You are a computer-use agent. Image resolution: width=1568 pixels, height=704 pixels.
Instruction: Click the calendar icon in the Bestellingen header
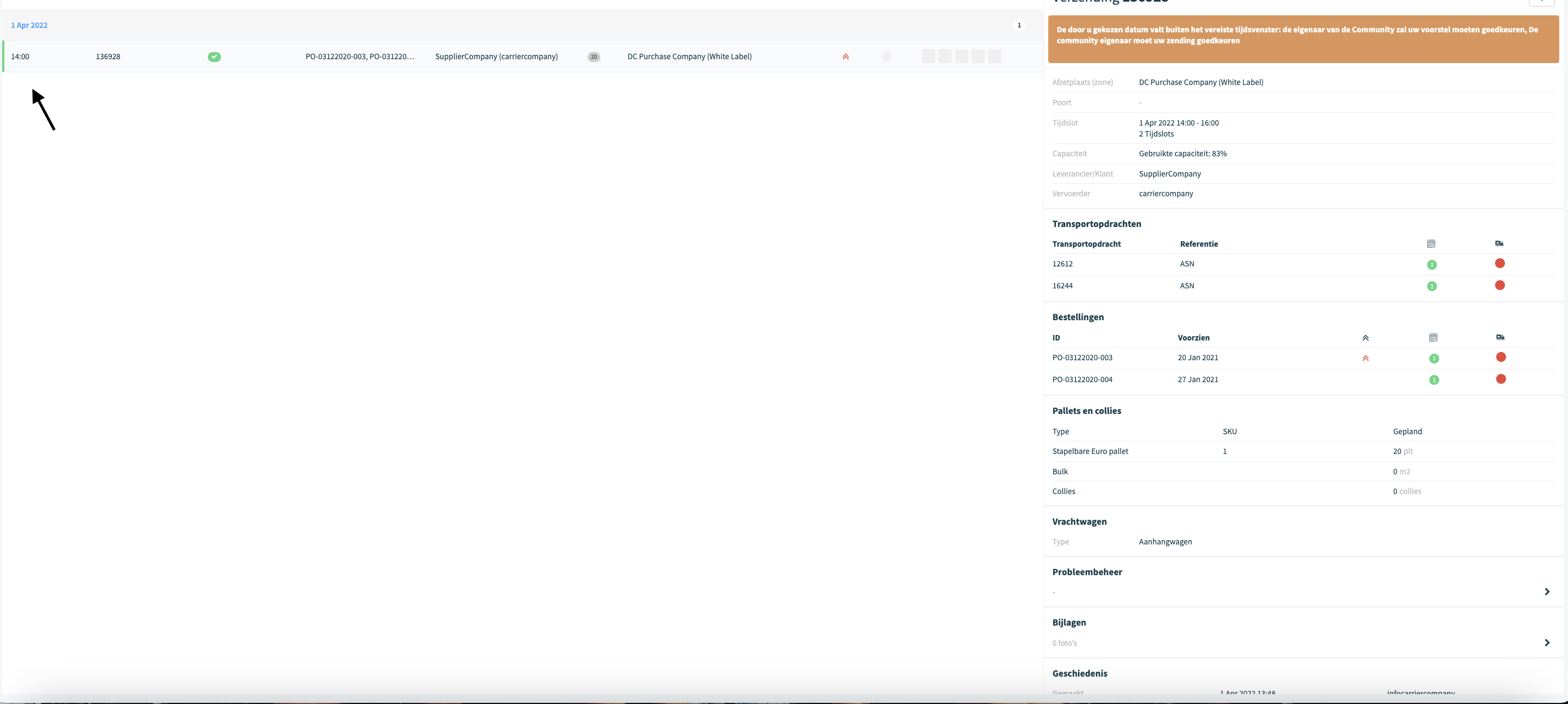point(1434,337)
